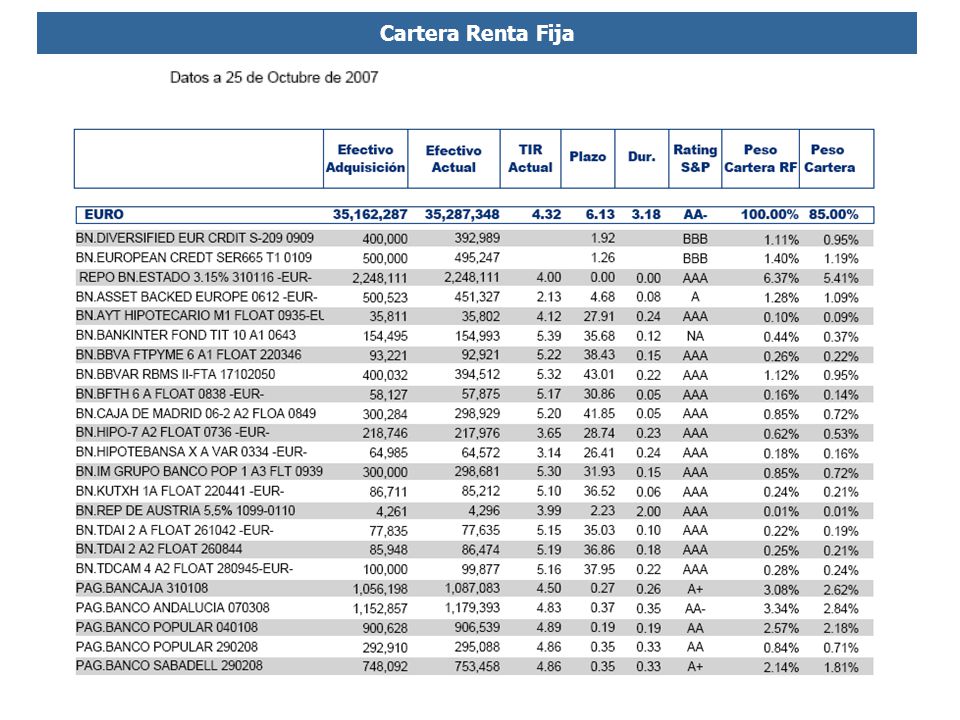
Task: Click BN.REP DE AUSTRIA duration 2.00
Action: pos(648,511)
